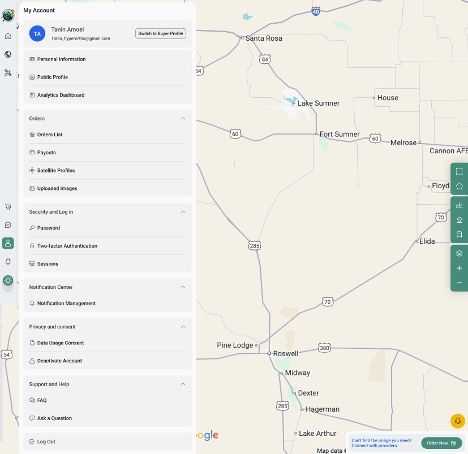
Task: Click Log Out
Action: 107,442
